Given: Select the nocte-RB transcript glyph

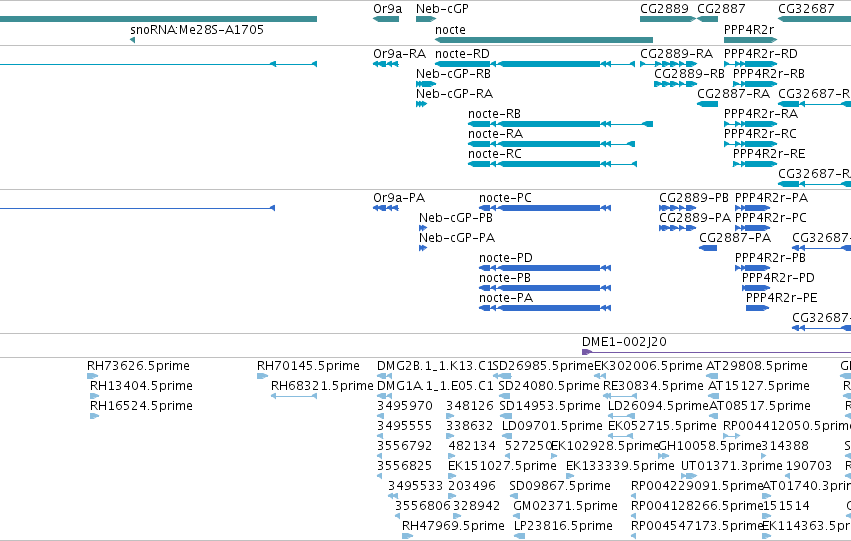Looking at the screenshot, I should pos(560,124).
